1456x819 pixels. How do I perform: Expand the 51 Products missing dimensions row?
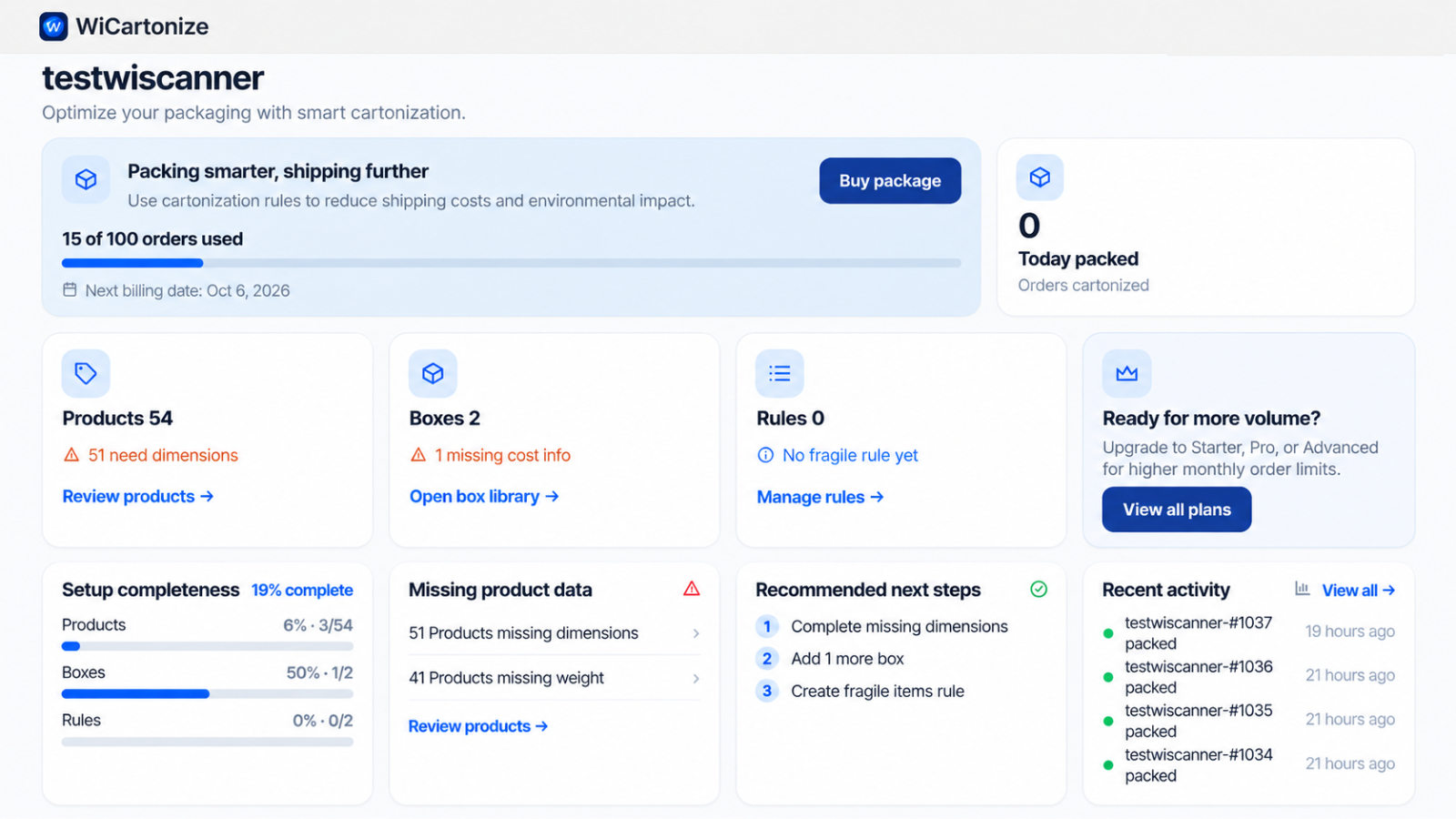(x=554, y=632)
